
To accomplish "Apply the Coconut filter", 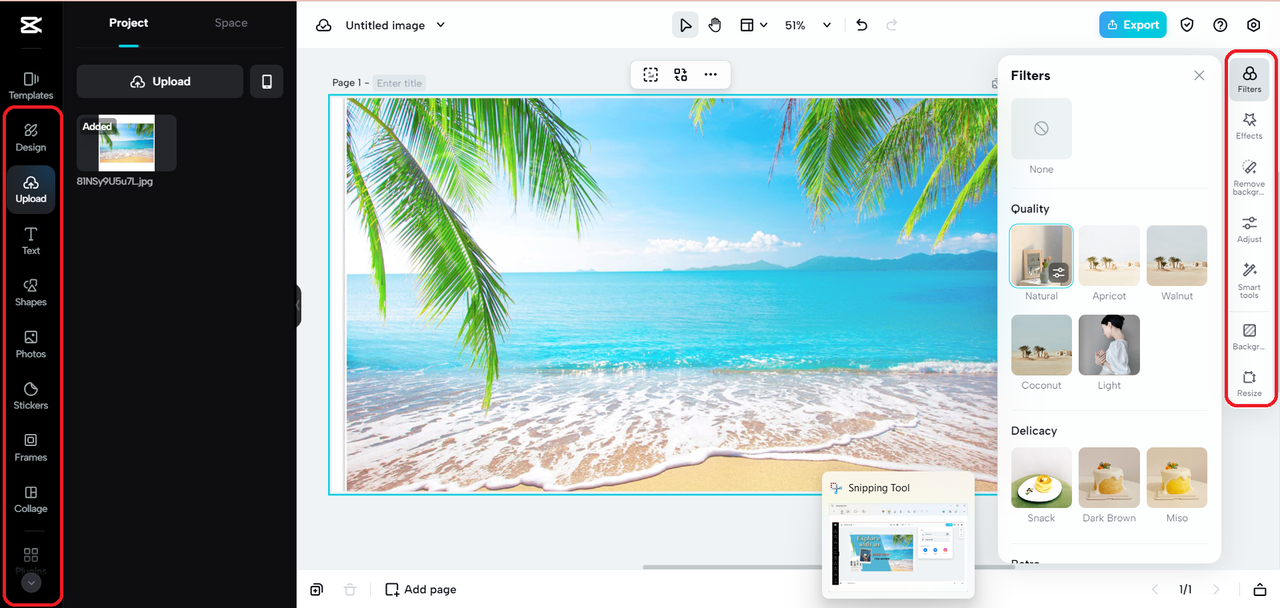I will [1041, 345].
